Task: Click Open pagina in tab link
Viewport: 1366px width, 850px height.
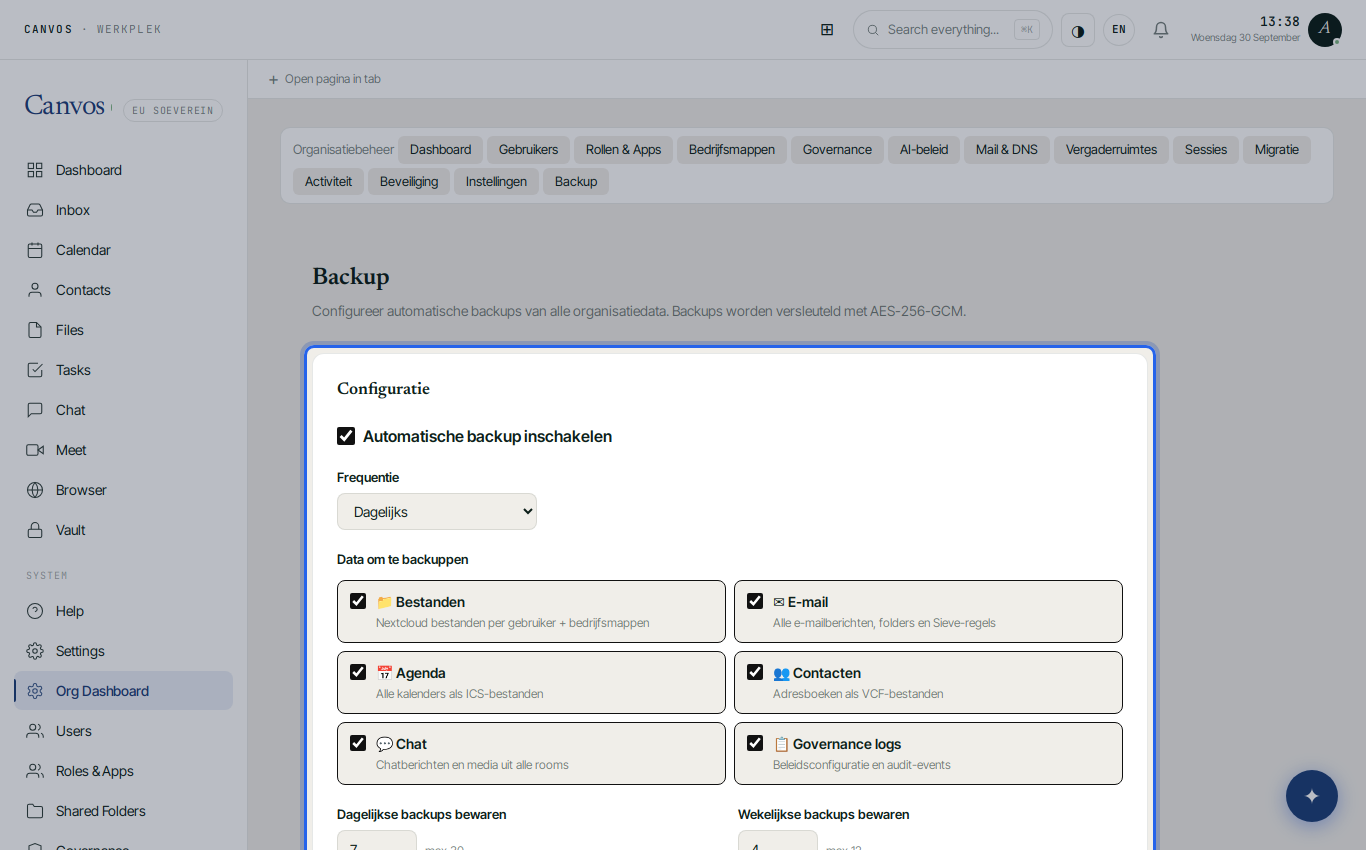Action: pos(324,79)
